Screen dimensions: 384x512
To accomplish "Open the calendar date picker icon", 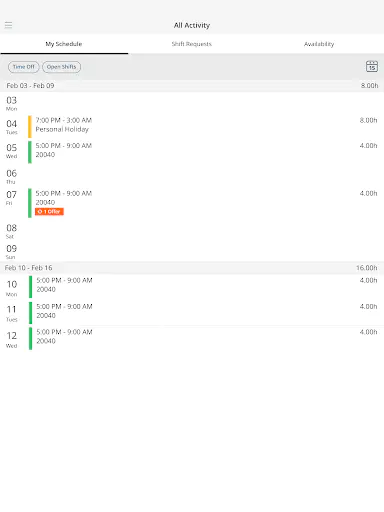I will pyautogui.click(x=372, y=66).
